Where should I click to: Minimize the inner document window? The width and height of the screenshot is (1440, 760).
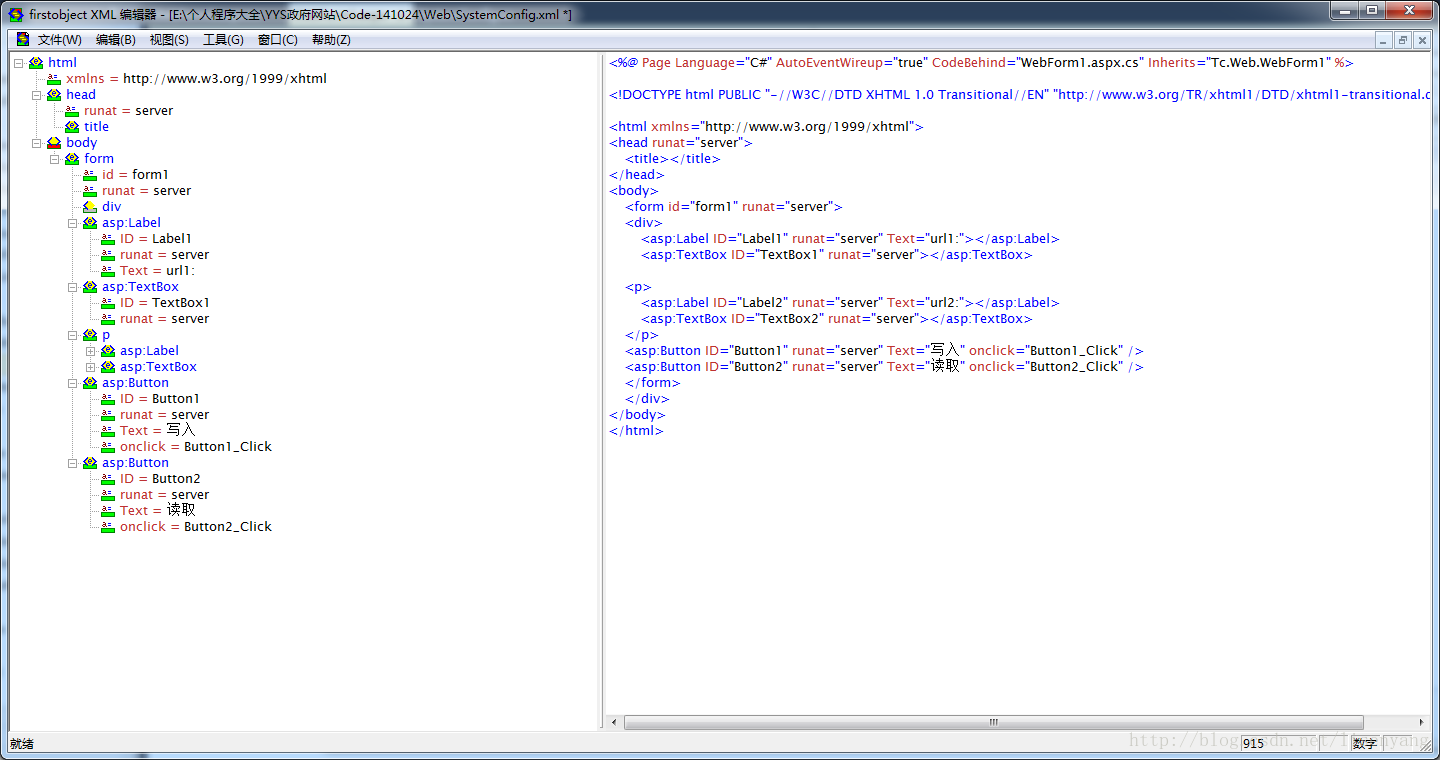[x=1383, y=40]
